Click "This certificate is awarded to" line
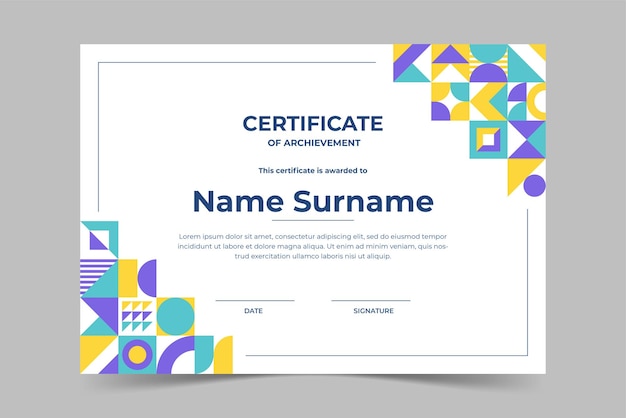The width and height of the screenshot is (626, 418). [313, 170]
